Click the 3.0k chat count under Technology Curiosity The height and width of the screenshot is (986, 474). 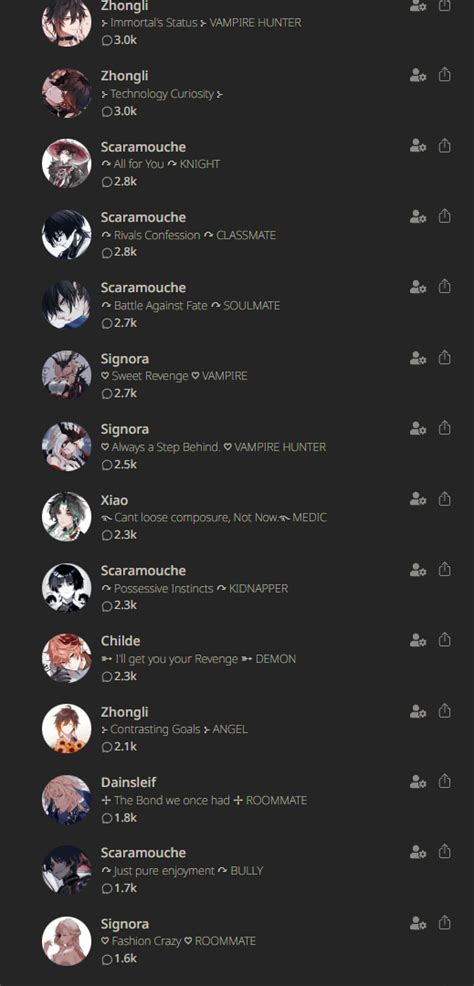pos(119,111)
